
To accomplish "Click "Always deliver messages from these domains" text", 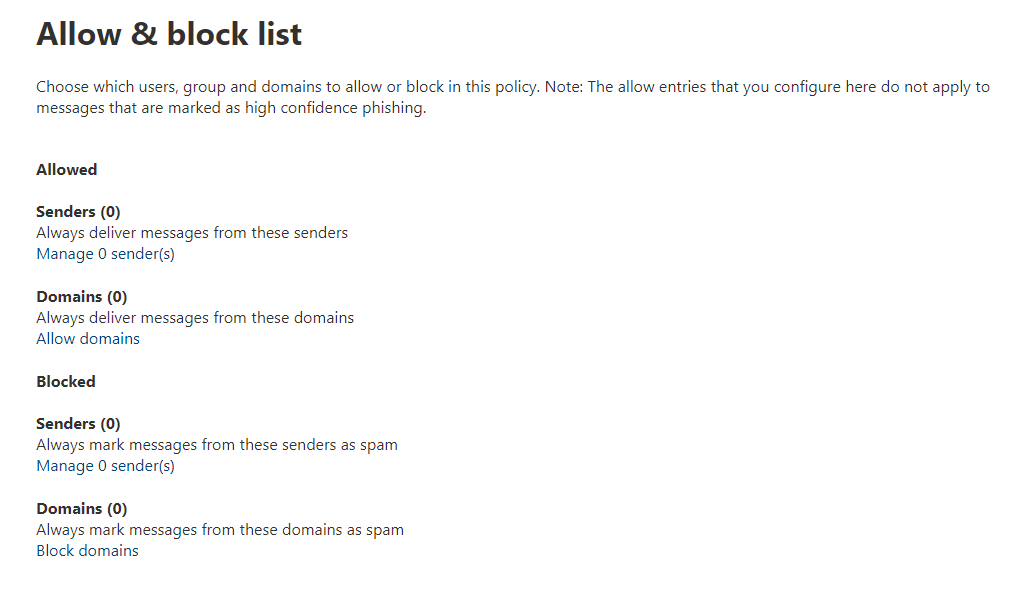I will click(195, 317).
